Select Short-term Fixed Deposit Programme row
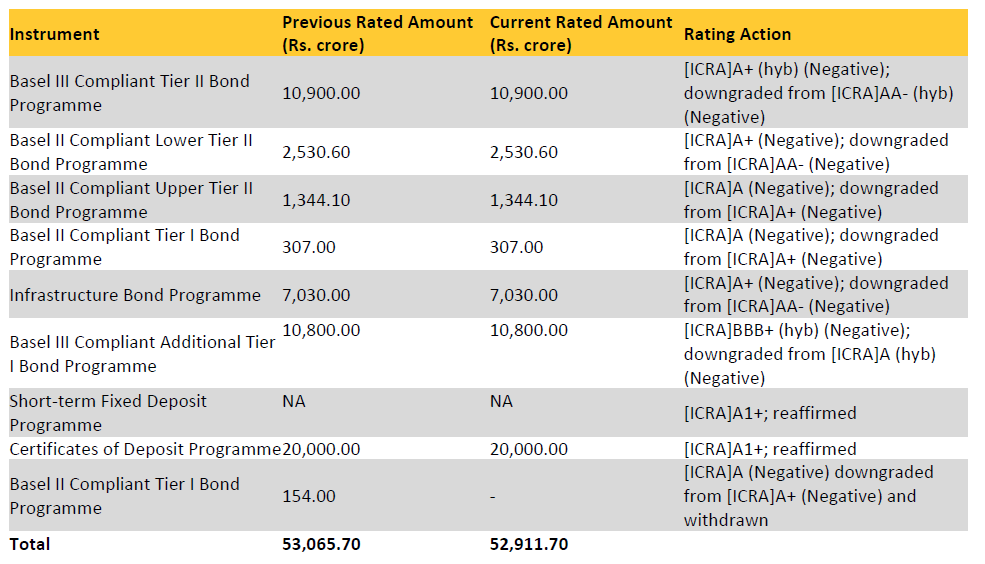This screenshot has width=985, height=564. click(x=108, y=413)
